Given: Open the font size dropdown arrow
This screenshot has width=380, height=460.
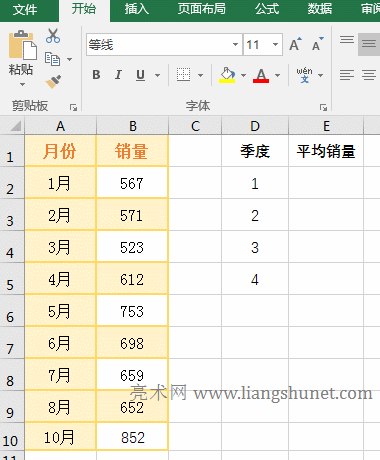Looking at the screenshot, I should click(x=275, y=44).
